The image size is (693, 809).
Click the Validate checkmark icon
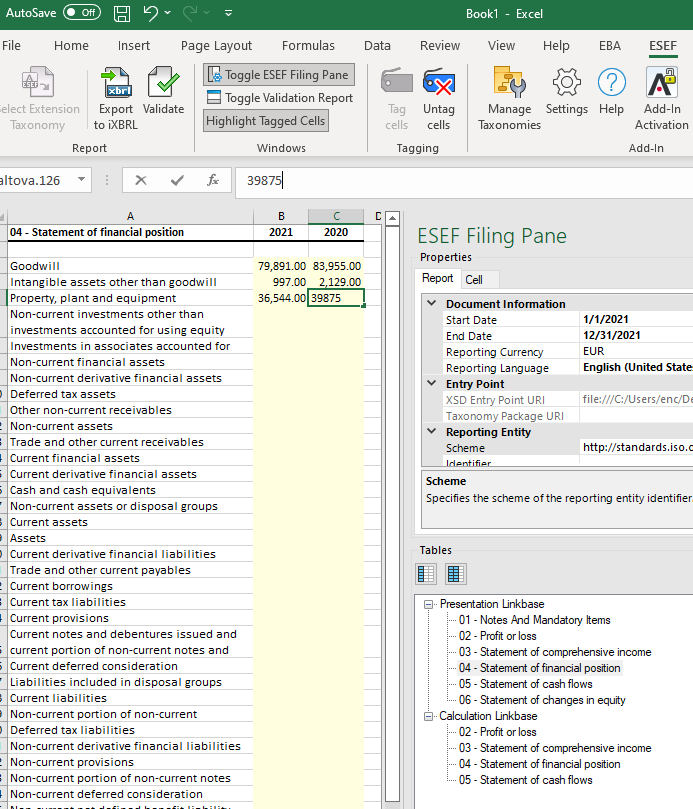tap(163, 84)
